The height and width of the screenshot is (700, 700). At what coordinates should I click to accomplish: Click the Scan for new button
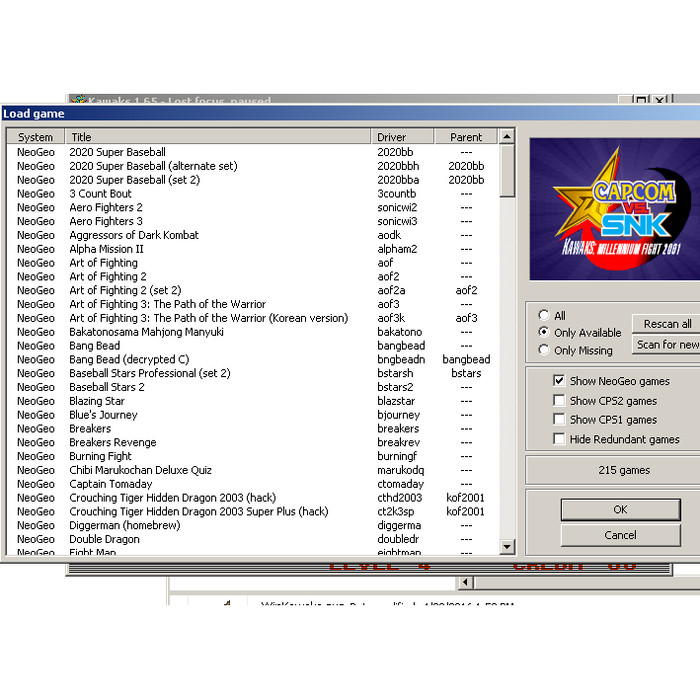tap(667, 344)
